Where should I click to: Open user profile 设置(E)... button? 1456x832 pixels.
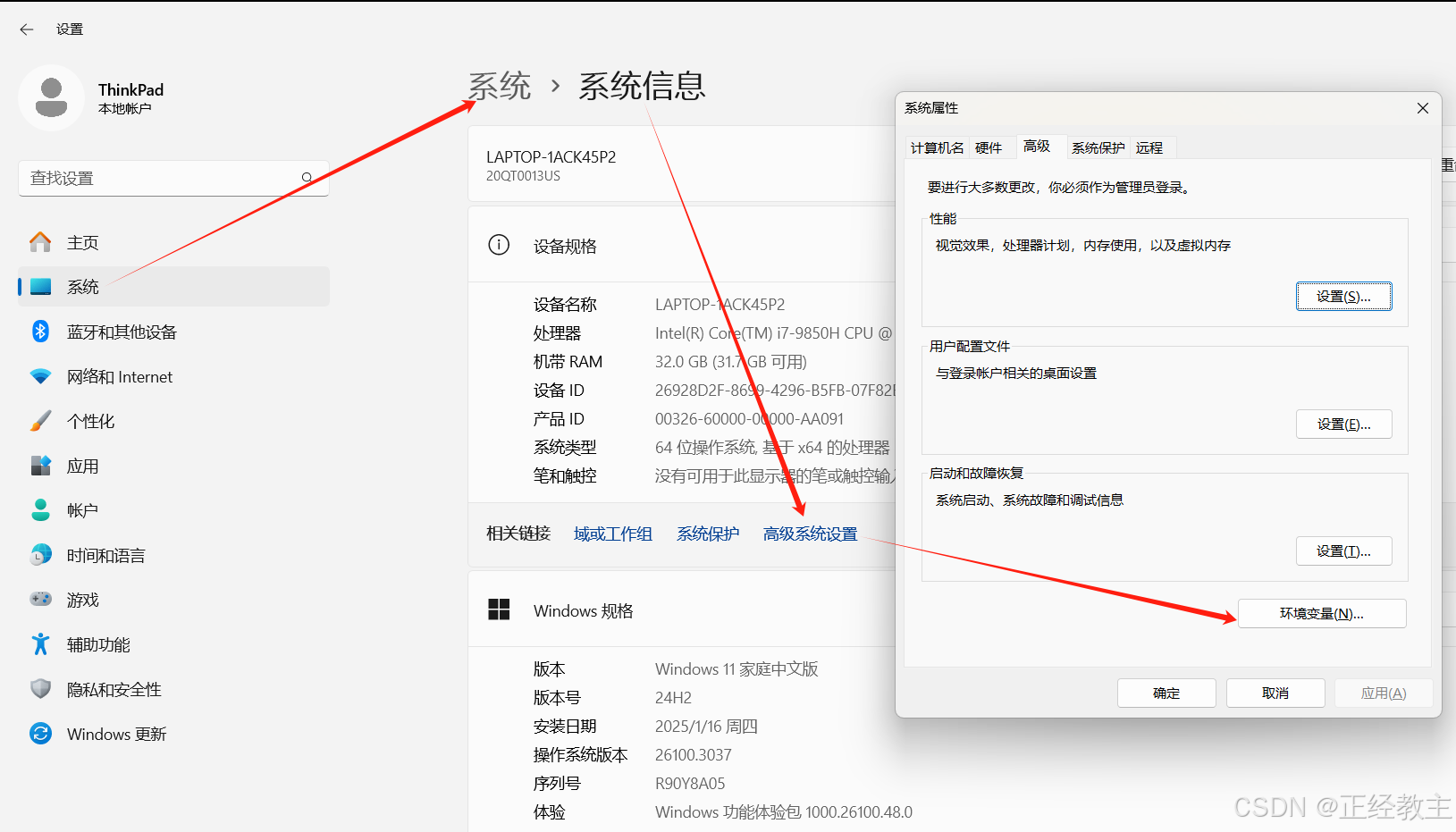coord(1343,424)
